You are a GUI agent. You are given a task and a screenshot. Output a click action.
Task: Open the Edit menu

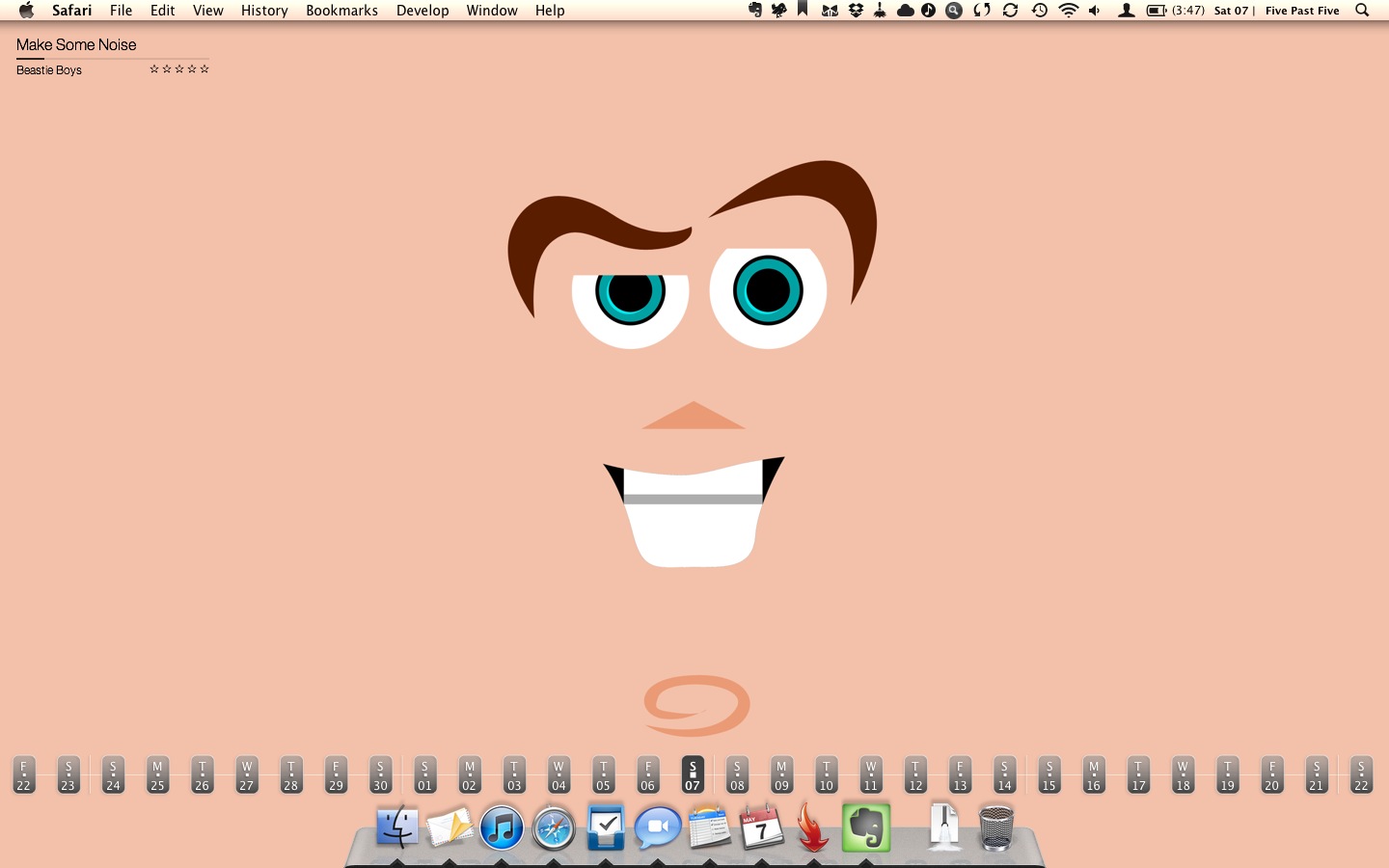[x=163, y=11]
